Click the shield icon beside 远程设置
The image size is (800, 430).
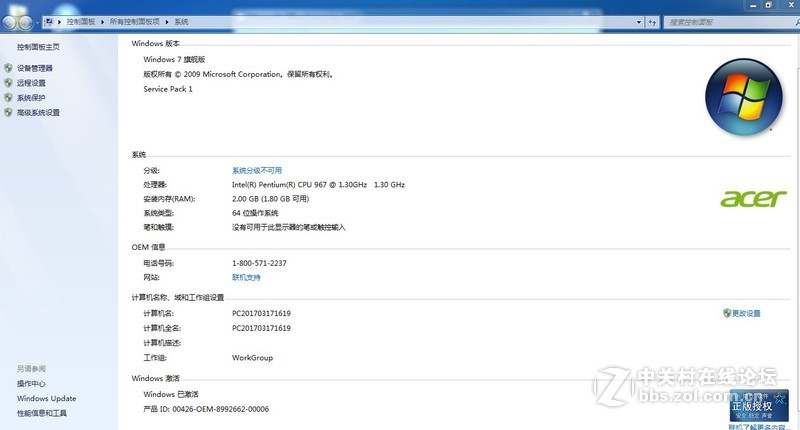click(x=8, y=83)
